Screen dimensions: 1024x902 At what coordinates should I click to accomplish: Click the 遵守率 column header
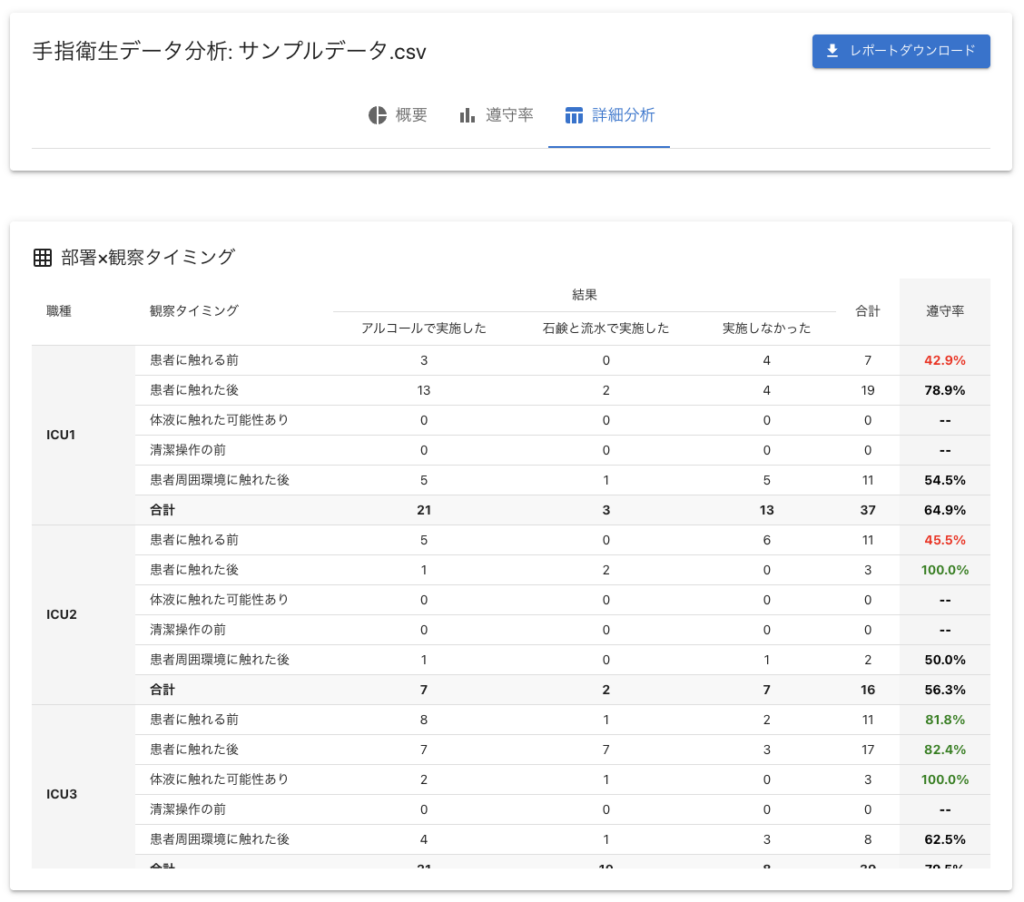click(x=945, y=311)
